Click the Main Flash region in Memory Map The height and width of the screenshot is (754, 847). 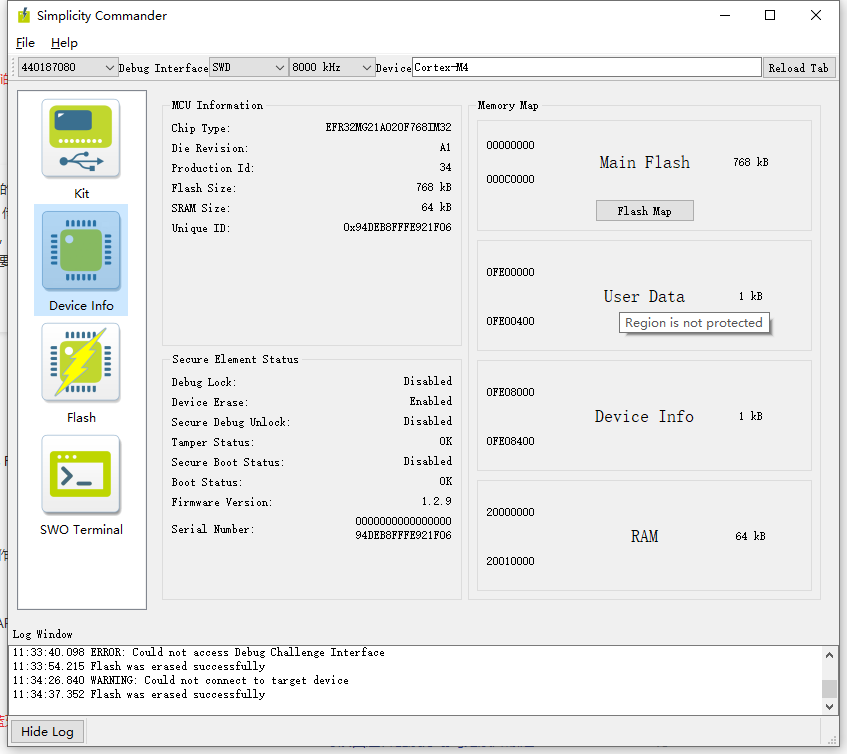click(x=644, y=161)
